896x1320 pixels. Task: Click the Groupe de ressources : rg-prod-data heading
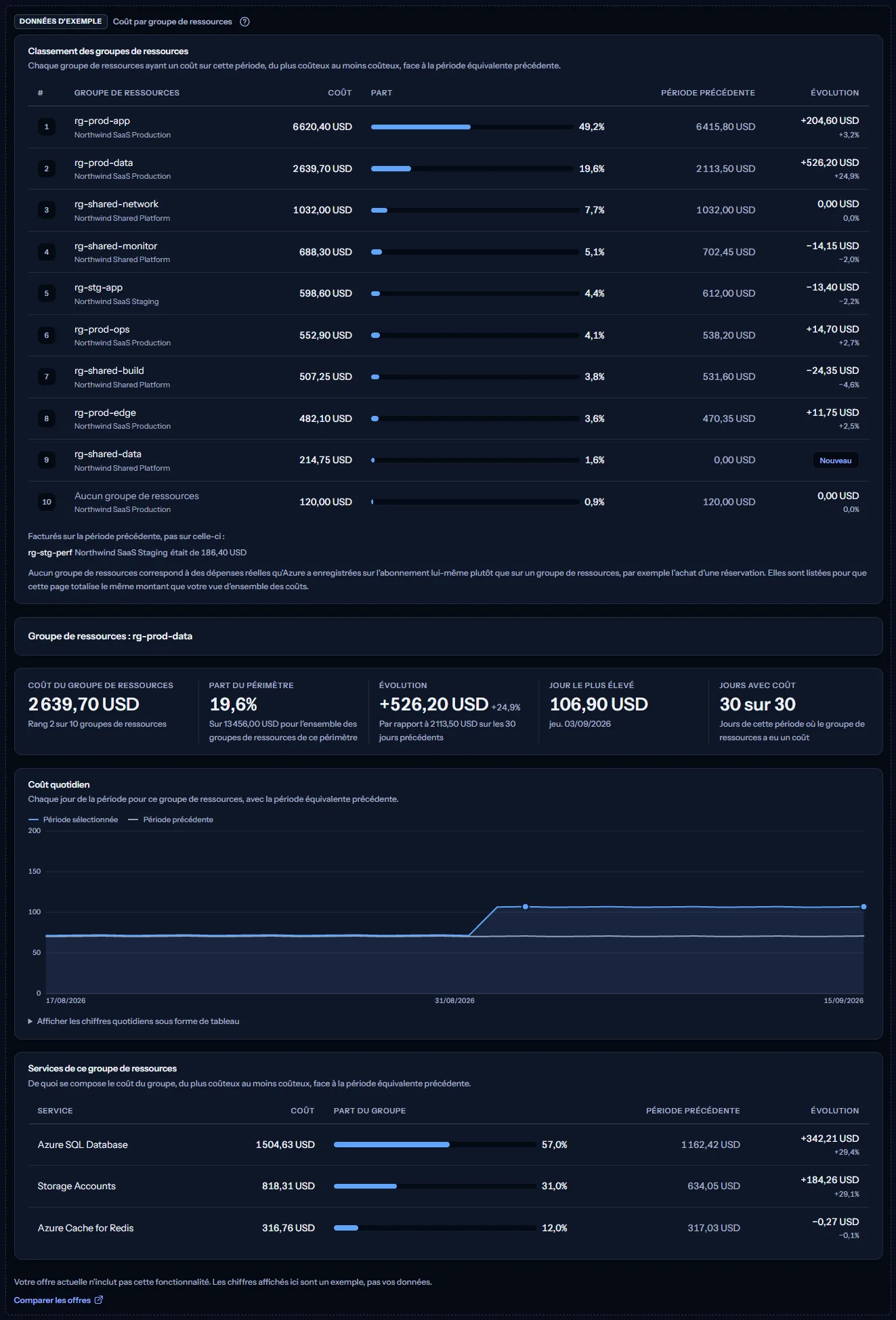tap(110, 636)
